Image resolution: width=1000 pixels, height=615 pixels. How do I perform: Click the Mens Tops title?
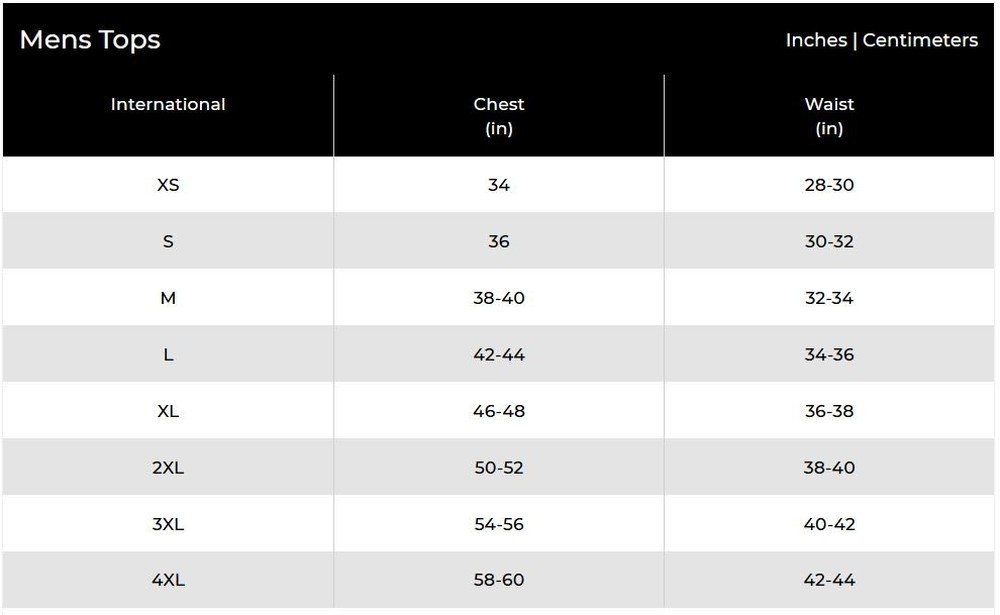click(90, 40)
